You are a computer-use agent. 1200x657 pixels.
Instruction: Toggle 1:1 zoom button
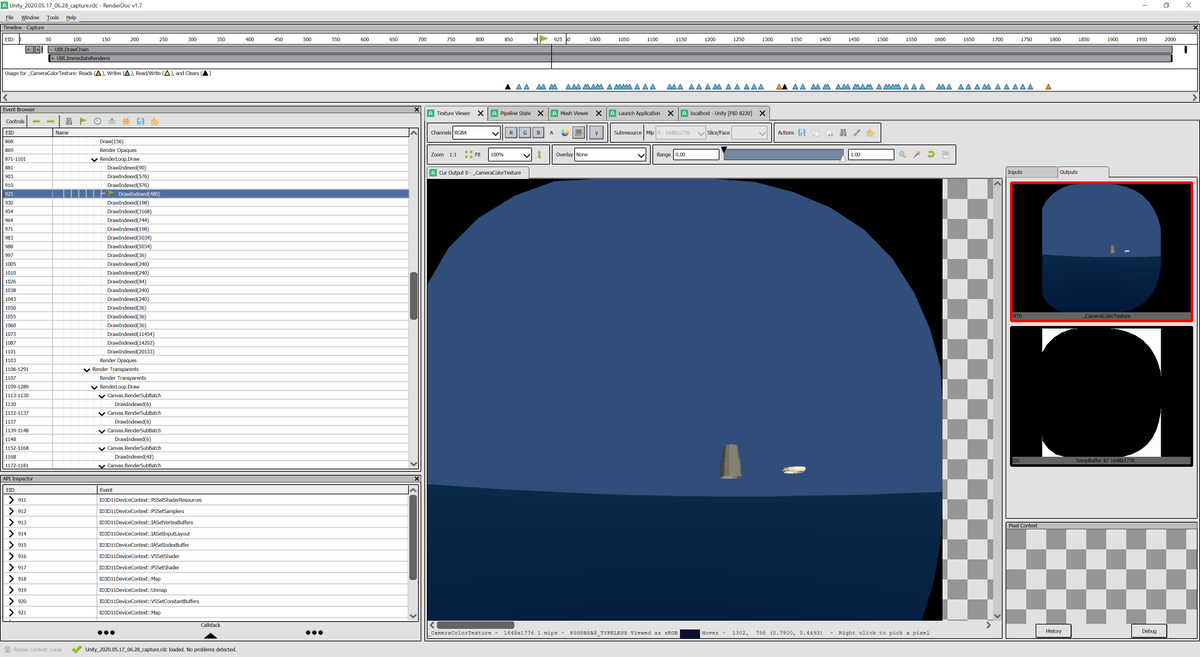[453, 155]
